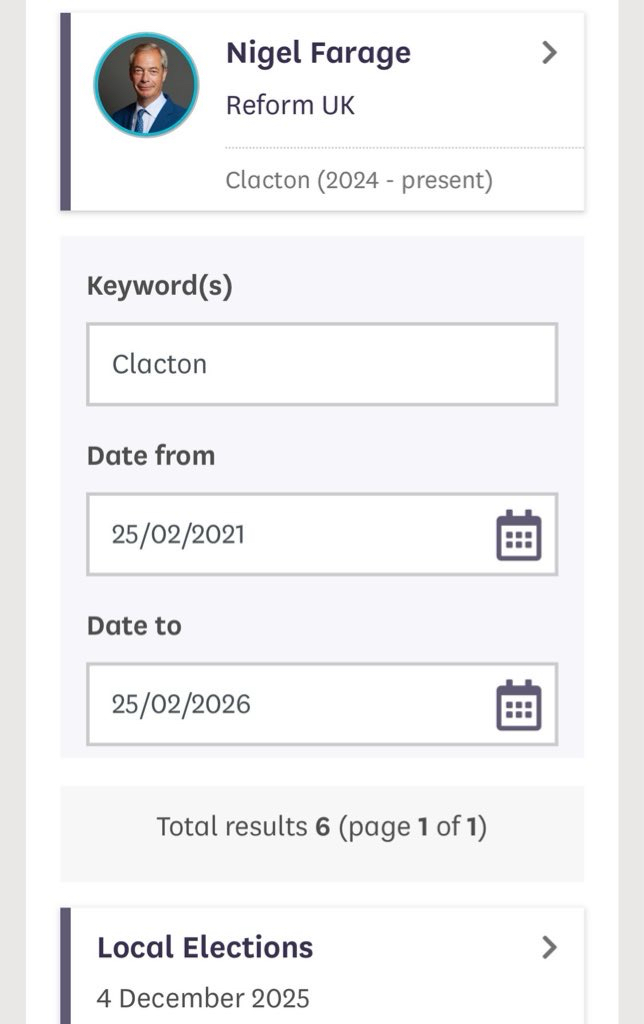Screen dimensions: 644x1024
Task: Open the calendar picker for Date to
Action: [x=518, y=705]
